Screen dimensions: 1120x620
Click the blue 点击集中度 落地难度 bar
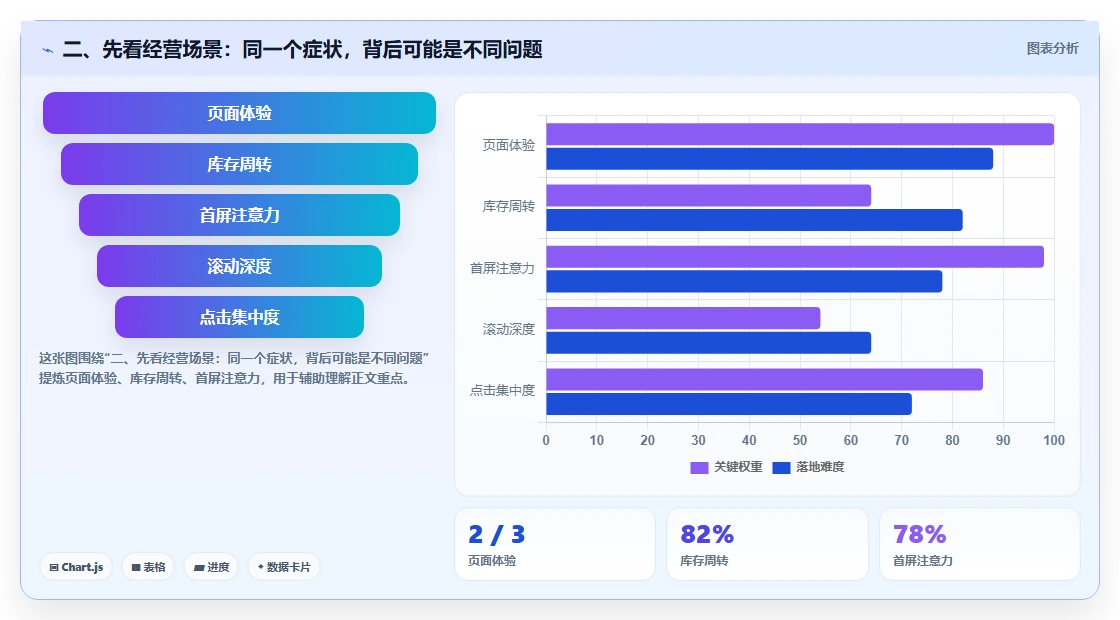tap(729, 404)
